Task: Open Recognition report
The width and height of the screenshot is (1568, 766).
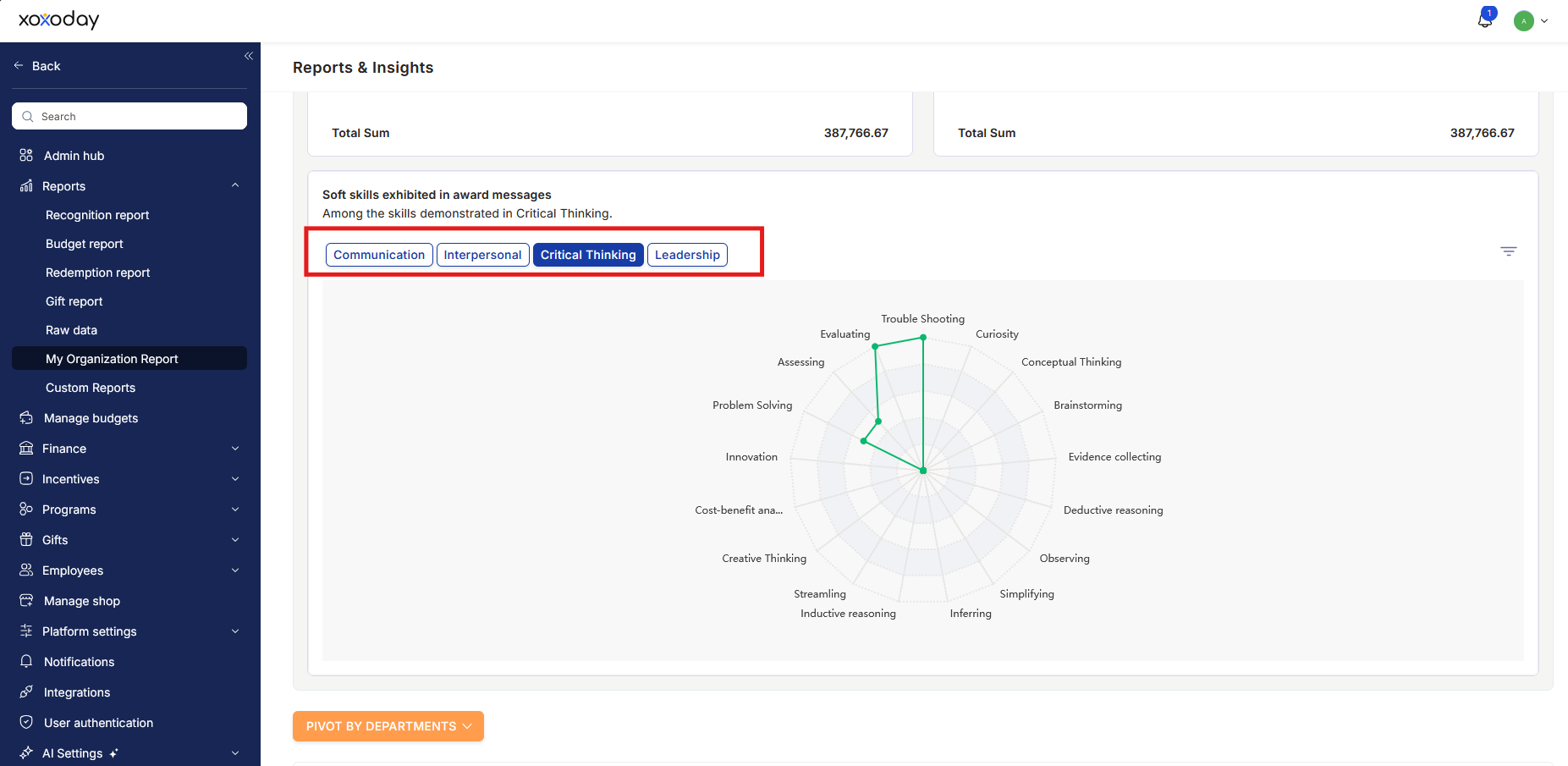Action: [97, 215]
